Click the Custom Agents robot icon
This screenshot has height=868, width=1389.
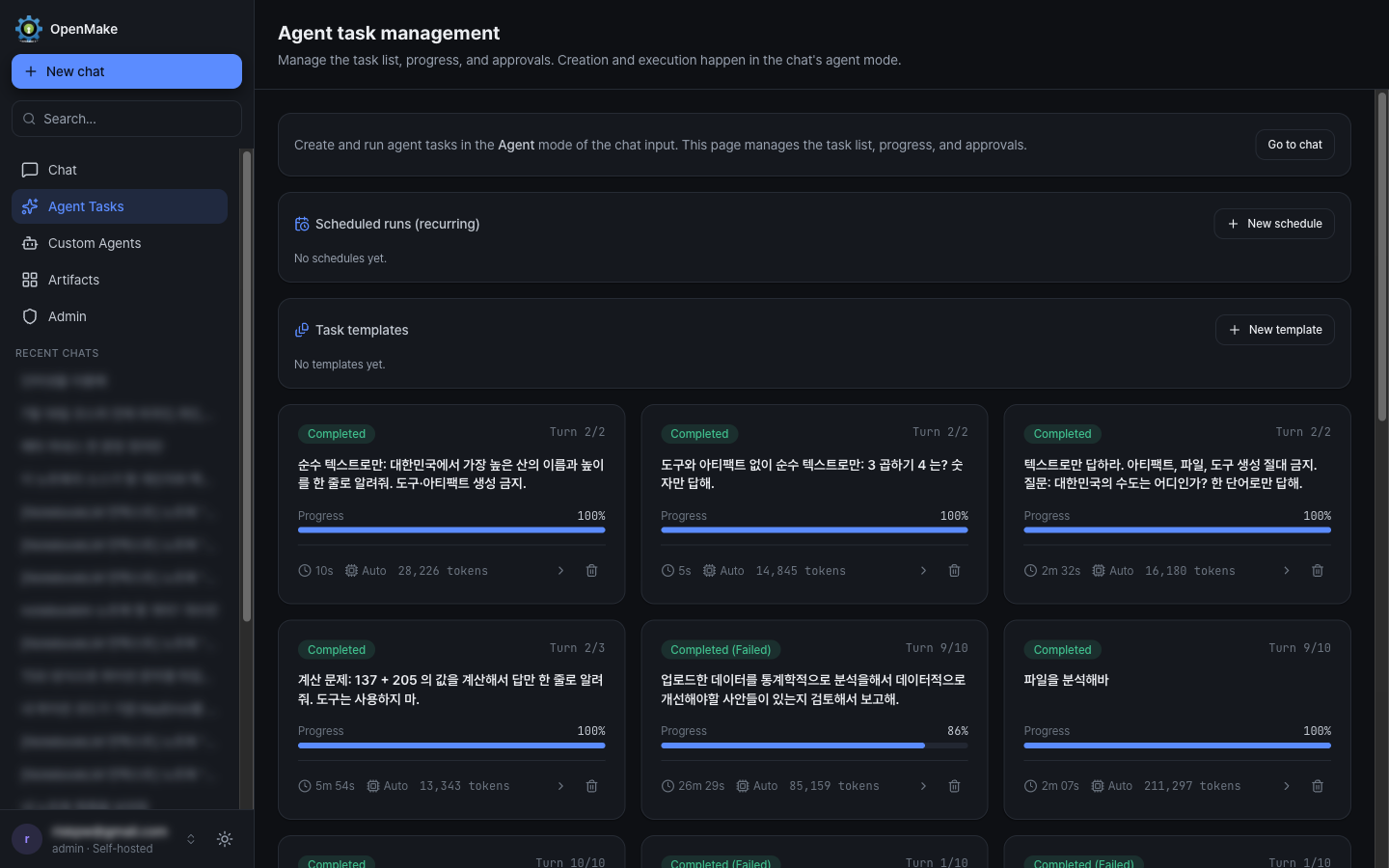point(30,243)
